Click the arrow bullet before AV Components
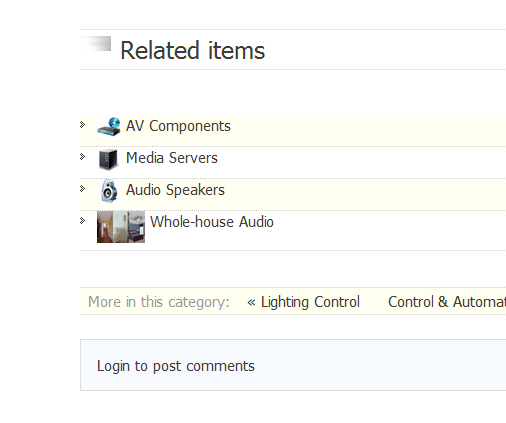The width and height of the screenshot is (506, 423). coord(83,125)
